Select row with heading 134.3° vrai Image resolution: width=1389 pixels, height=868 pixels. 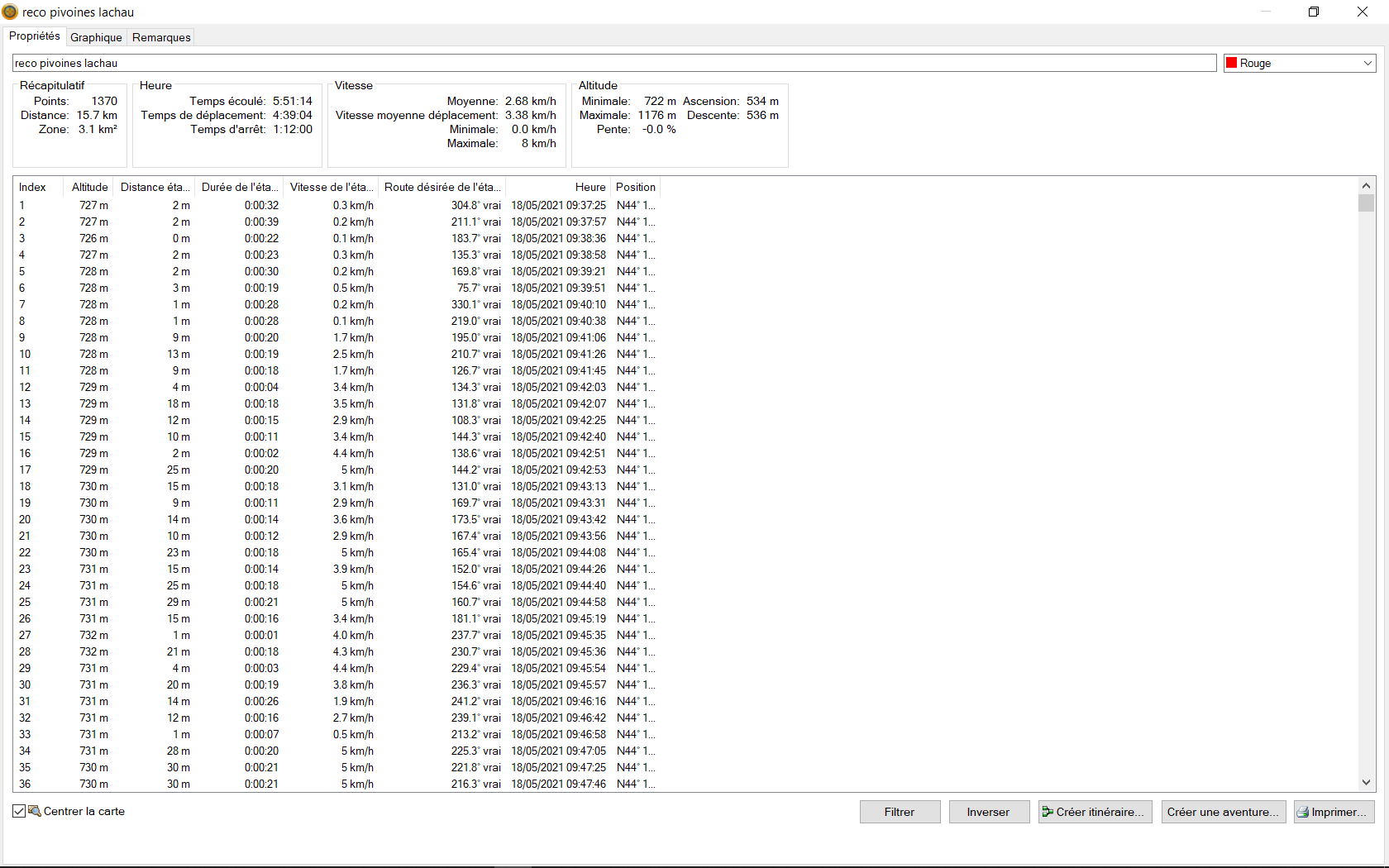(x=337, y=387)
